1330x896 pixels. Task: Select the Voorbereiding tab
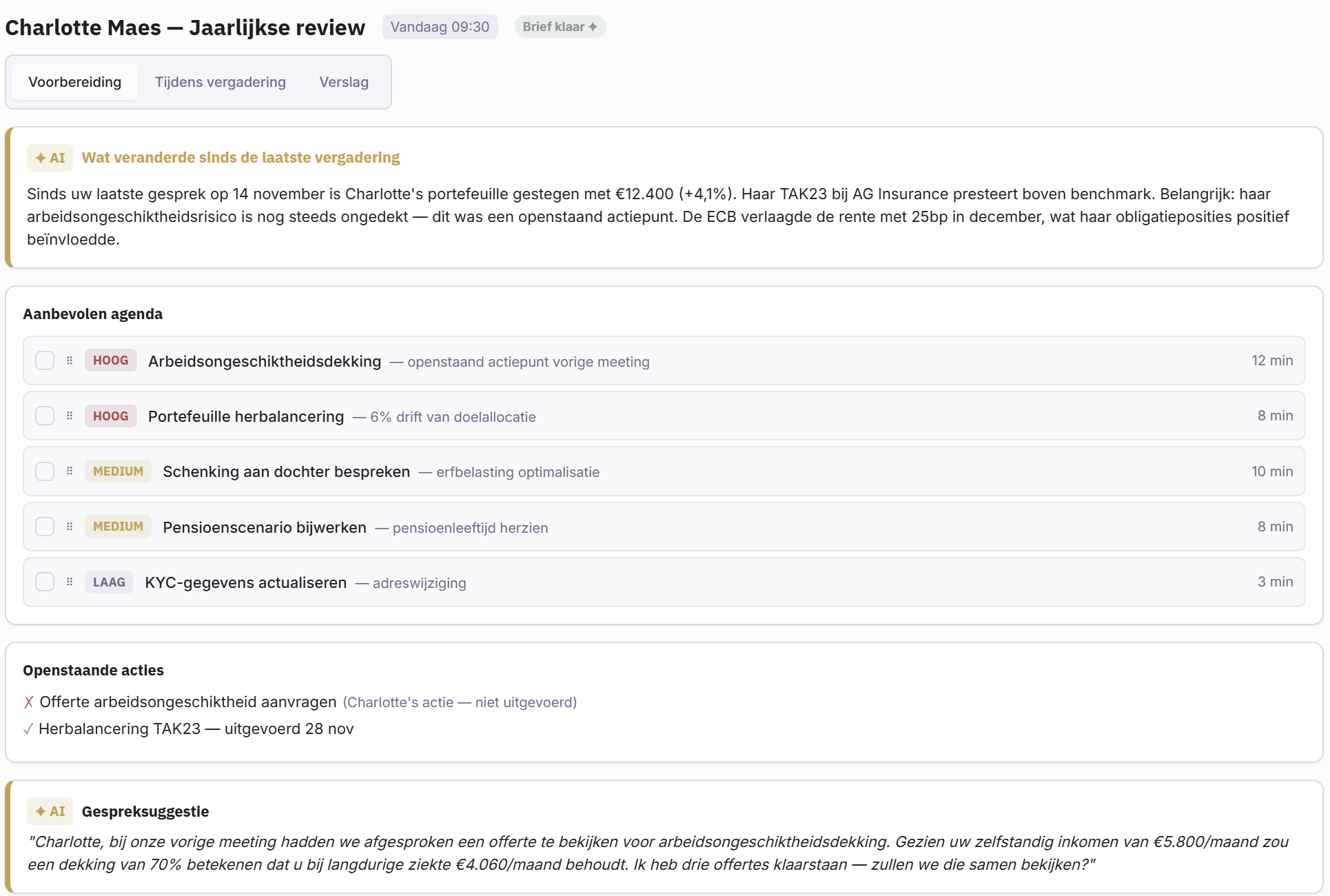pyautogui.click(x=75, y=82)
